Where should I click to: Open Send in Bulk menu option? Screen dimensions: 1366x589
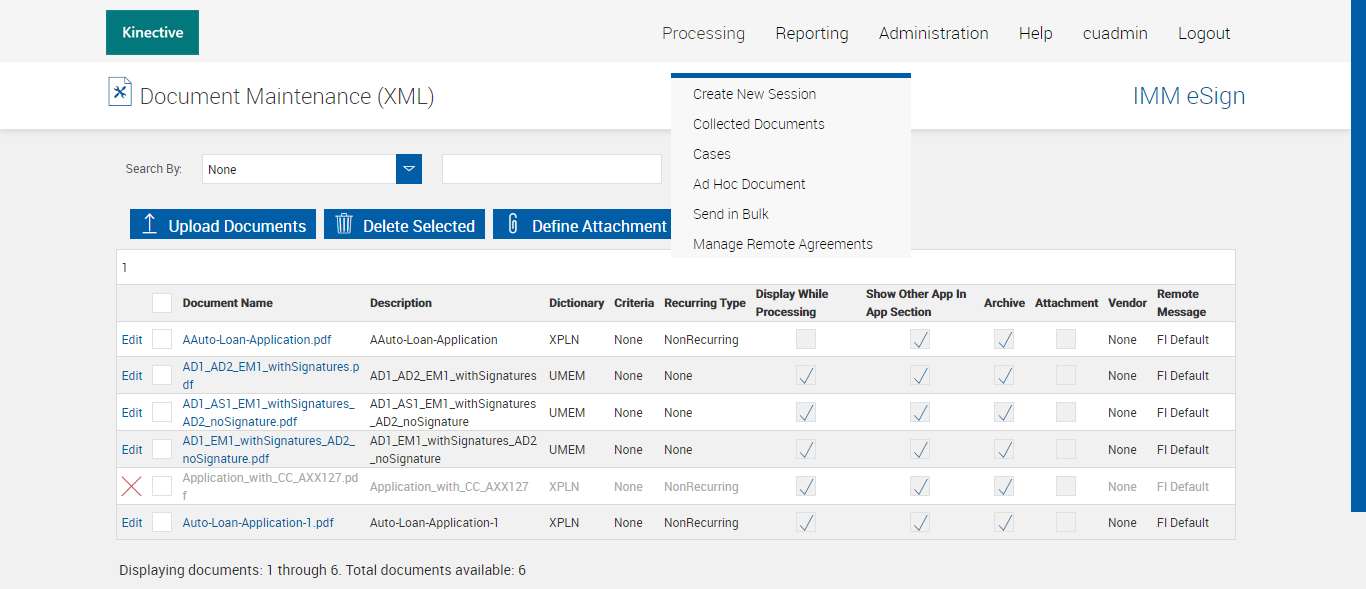click(730, 214)
